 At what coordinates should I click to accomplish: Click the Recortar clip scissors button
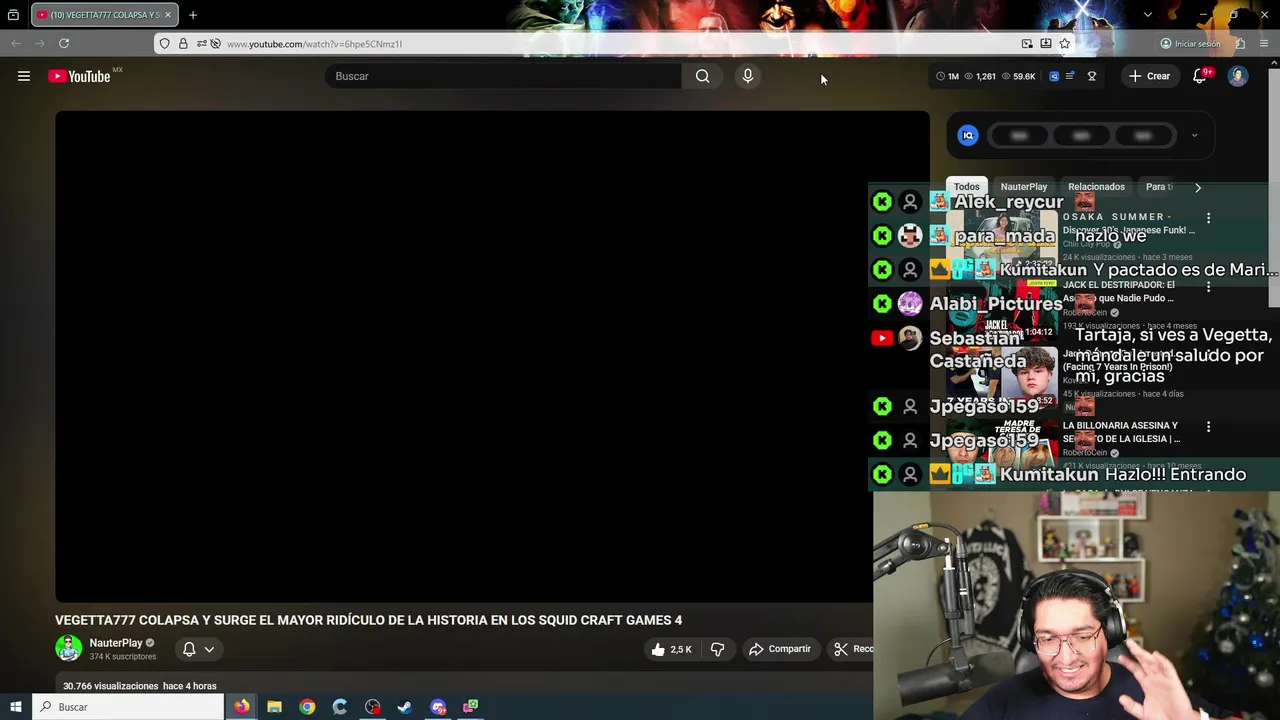pos(852,649)
